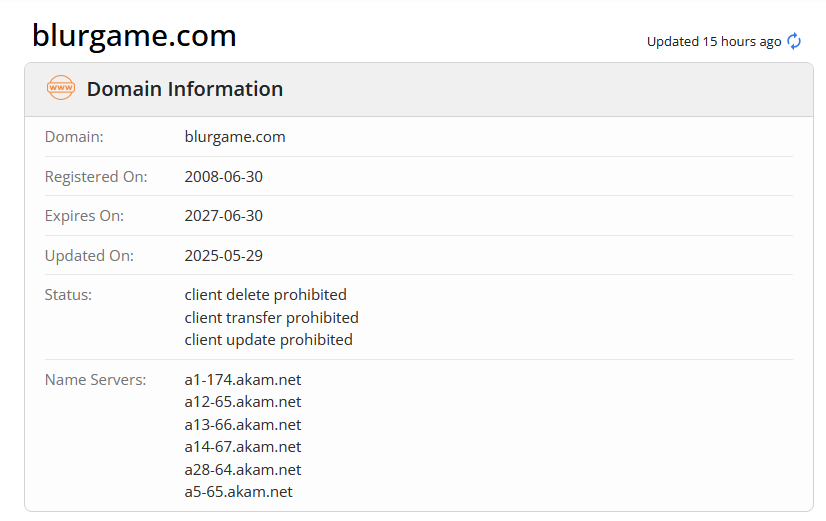Click client delete prohibited status
The image size is (826, 521).
[x=266, y=295]
